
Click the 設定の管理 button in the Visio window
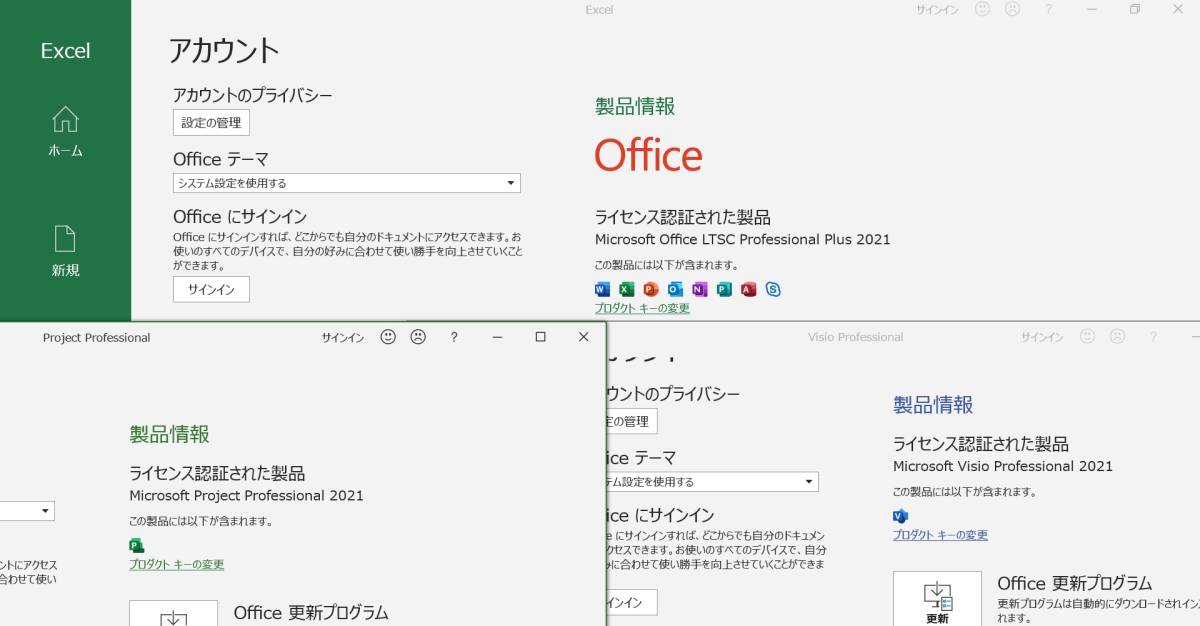click(x=632, y=421)
